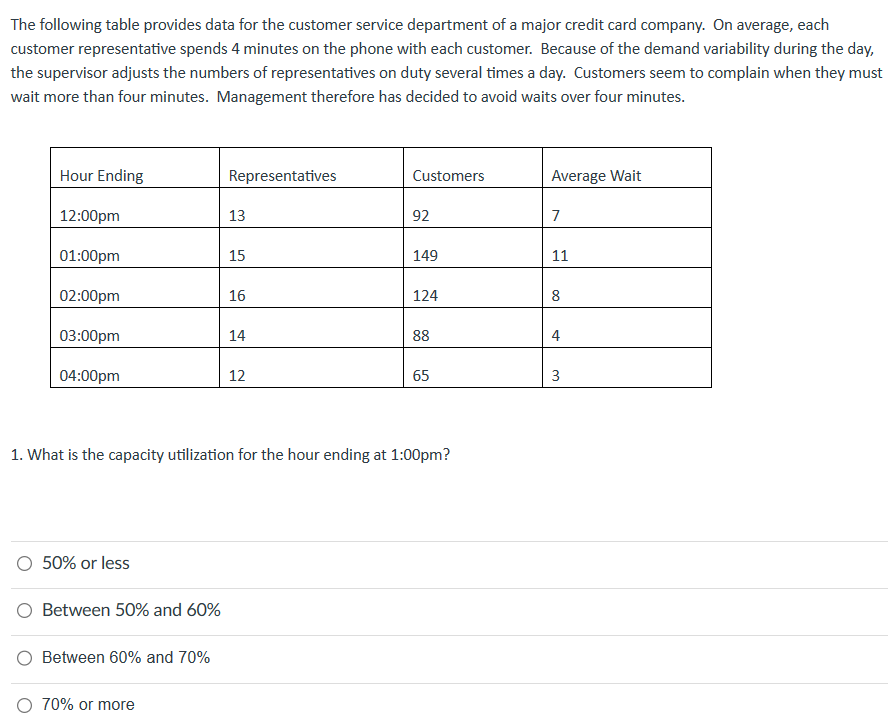Image resolution: width=888 pixels, height=725 pixels.
Task: Click the "Representatives" column header
Action: 279,175
